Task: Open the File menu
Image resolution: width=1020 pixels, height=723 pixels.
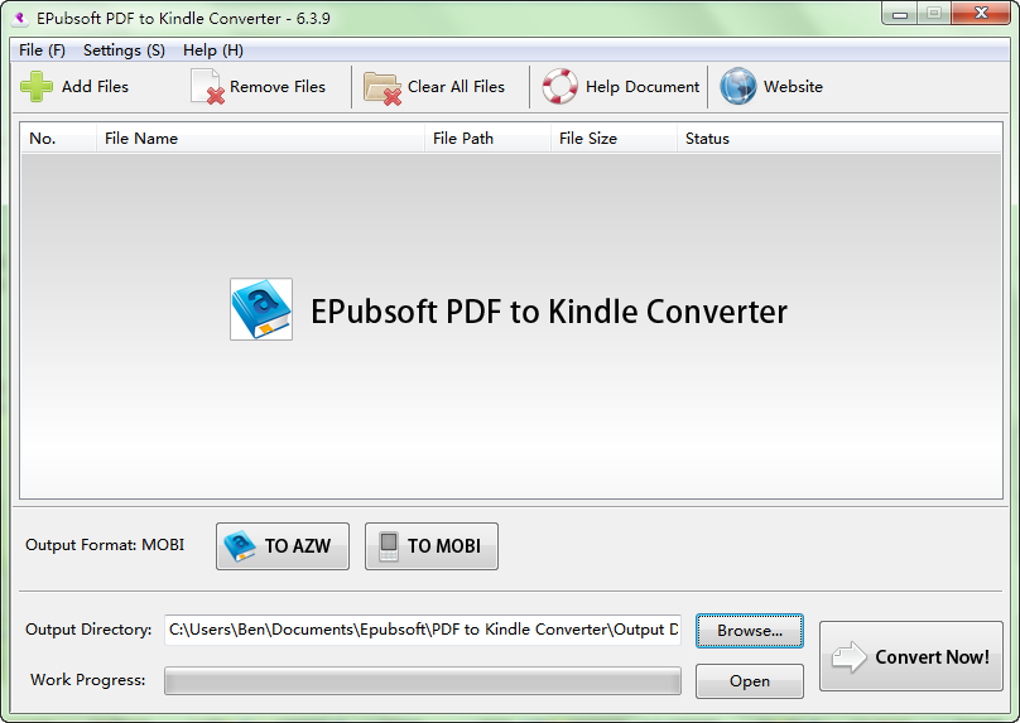Action: pyautogui.click(x=41, y=50)
